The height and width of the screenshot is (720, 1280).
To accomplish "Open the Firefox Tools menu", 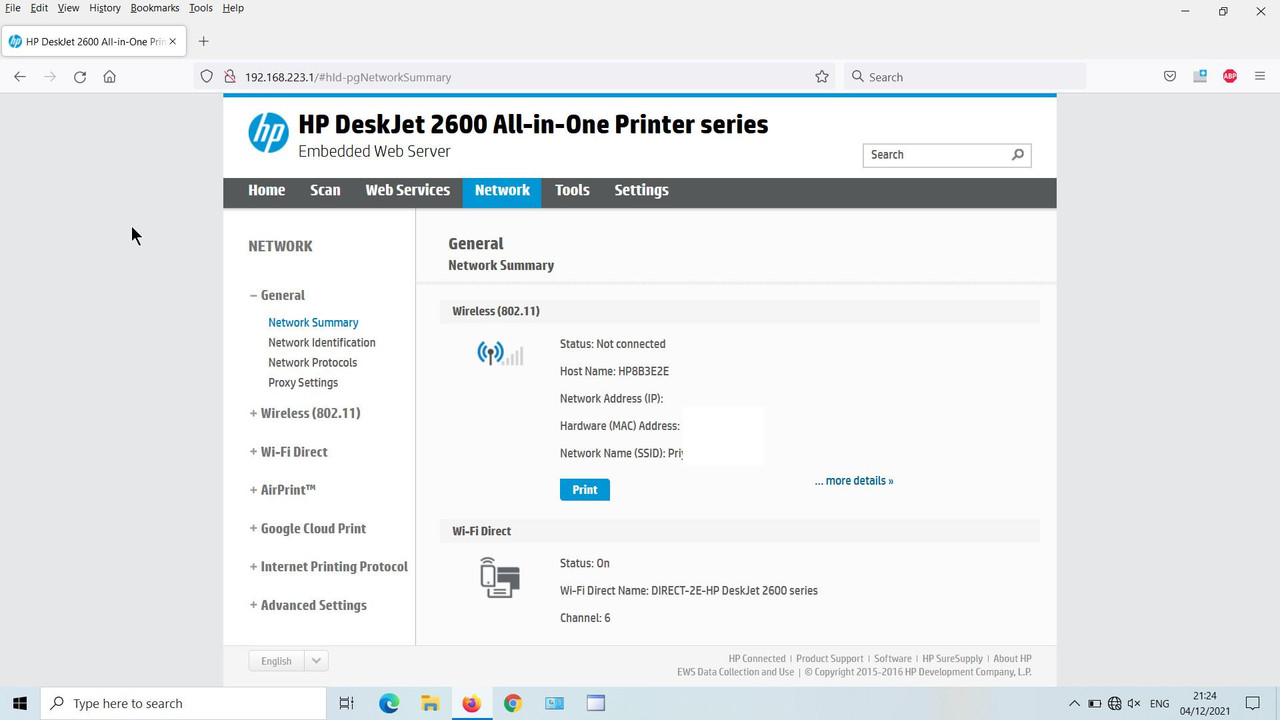I will coord(201,8).
